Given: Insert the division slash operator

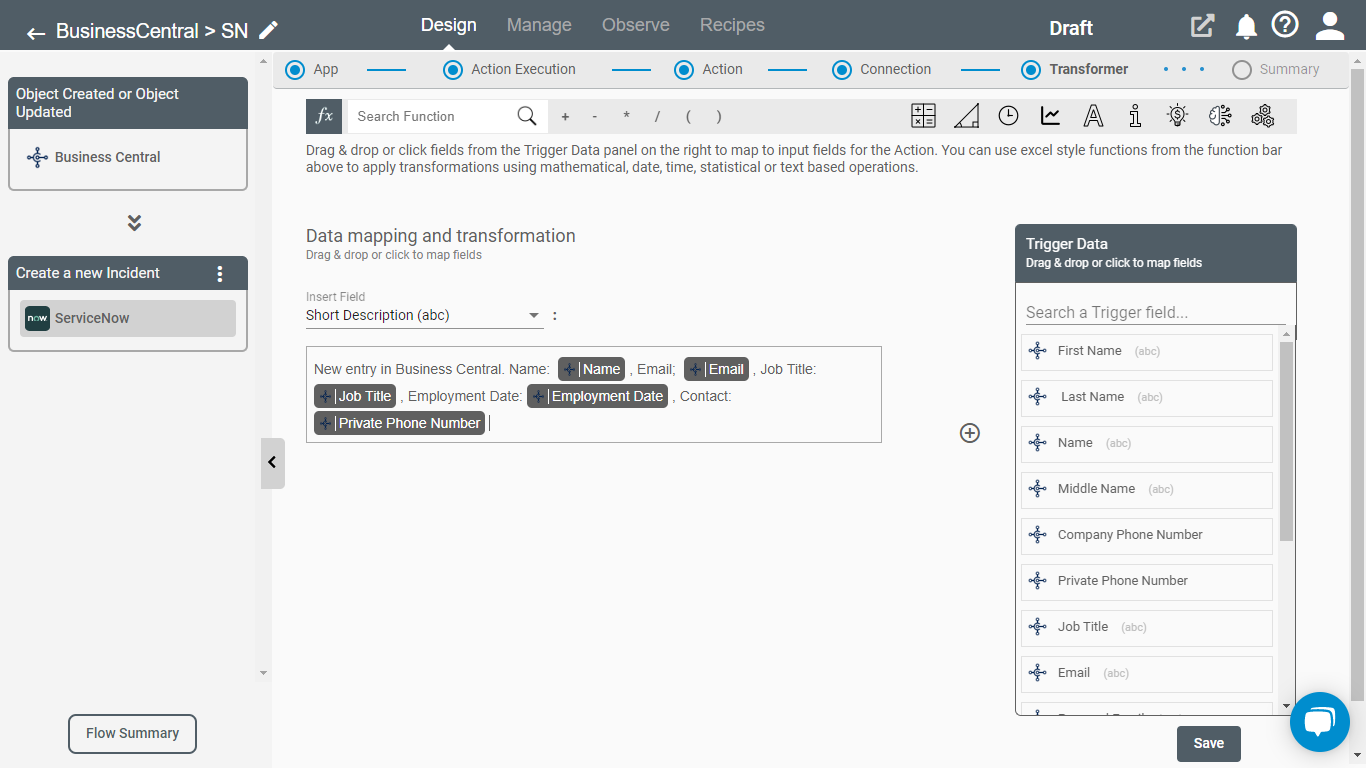Looking at the screenshot, I should click(657, 117).
